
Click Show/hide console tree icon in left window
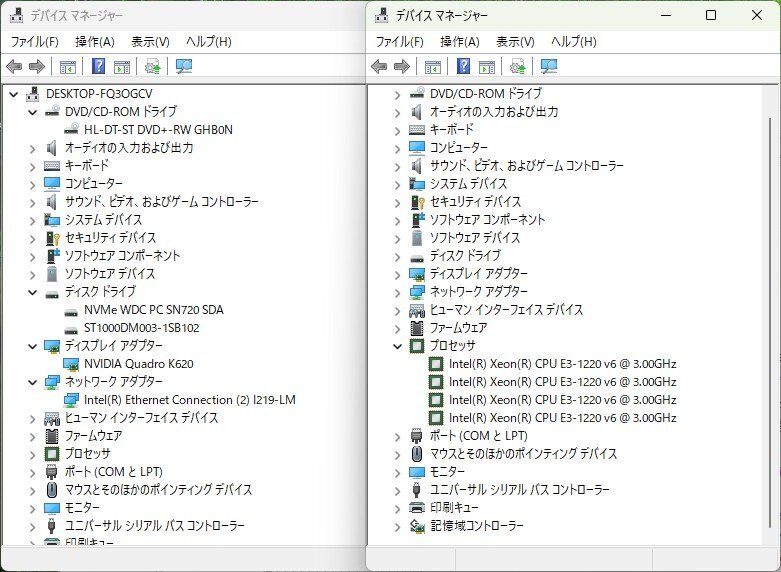point(68,67)
